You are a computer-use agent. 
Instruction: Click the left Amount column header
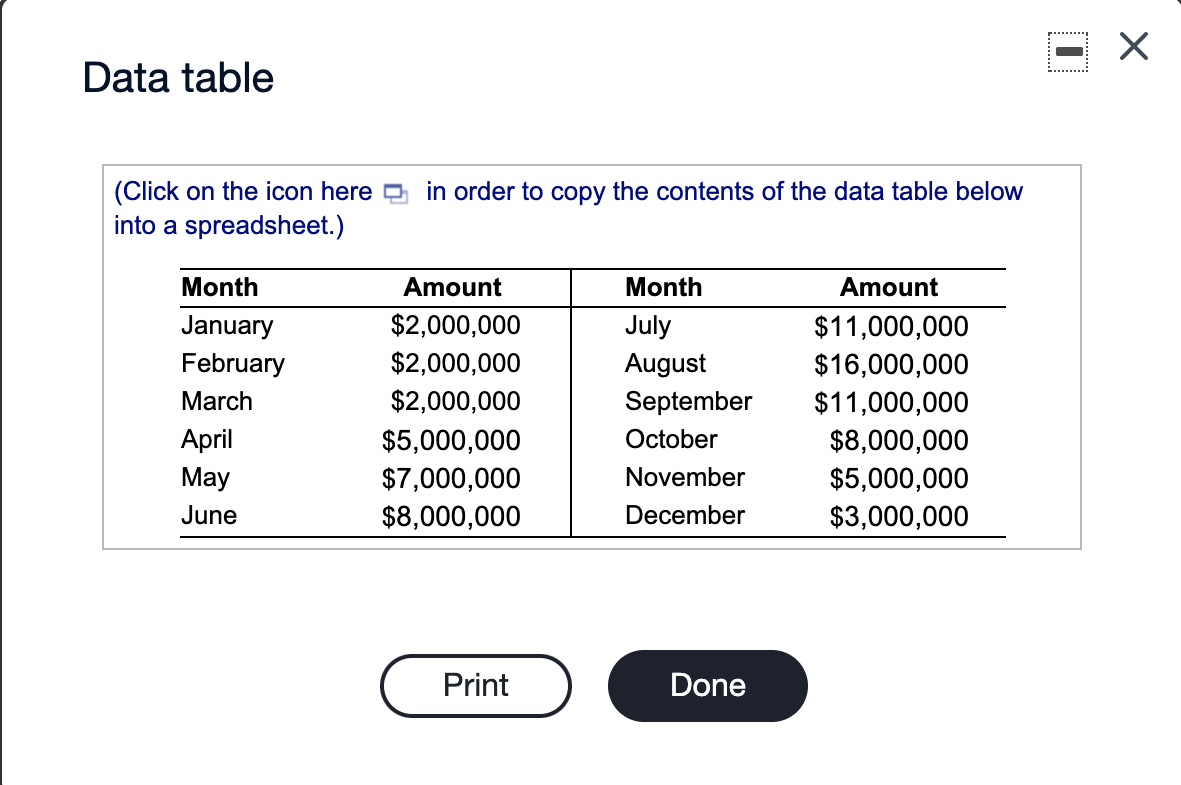pos(453,287)
